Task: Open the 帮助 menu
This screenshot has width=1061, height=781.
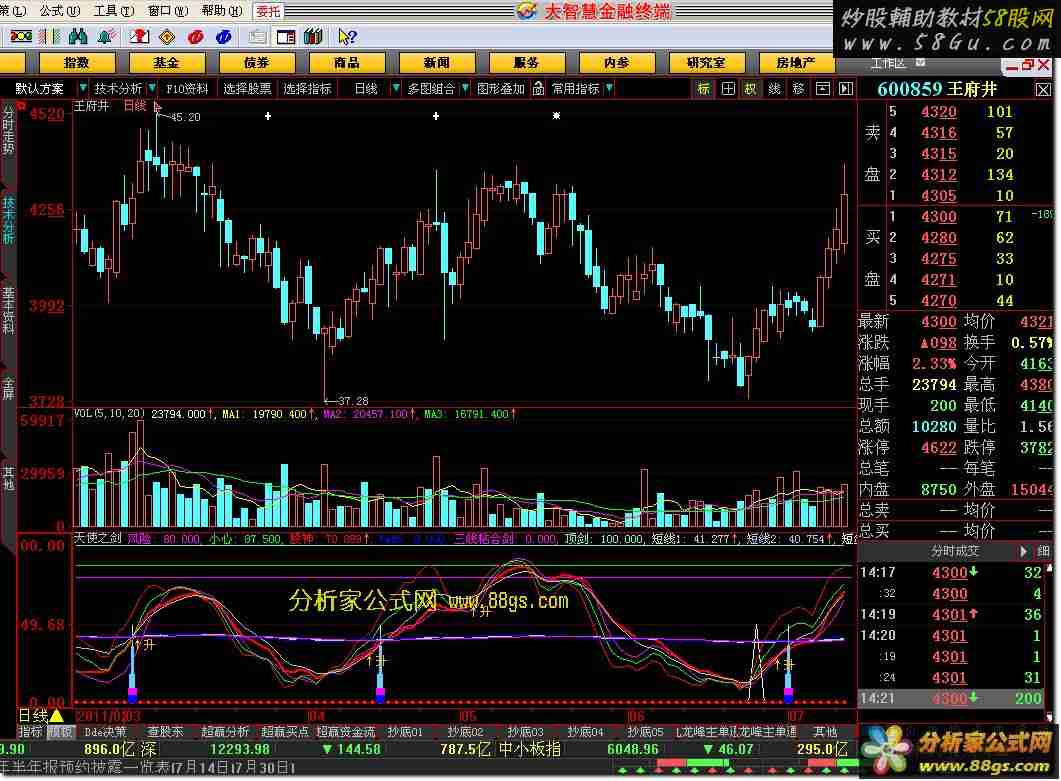Action: coord(222,11)
